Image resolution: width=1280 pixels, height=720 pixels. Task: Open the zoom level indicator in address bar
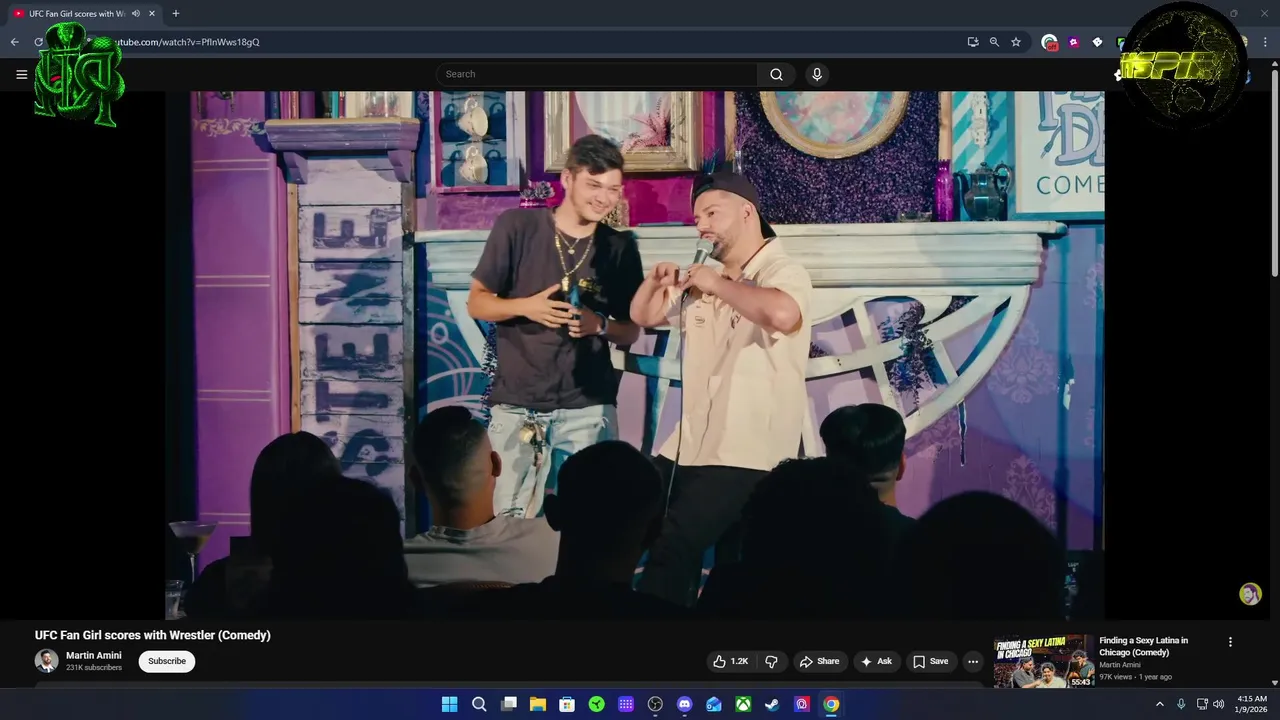pos(994,42)
